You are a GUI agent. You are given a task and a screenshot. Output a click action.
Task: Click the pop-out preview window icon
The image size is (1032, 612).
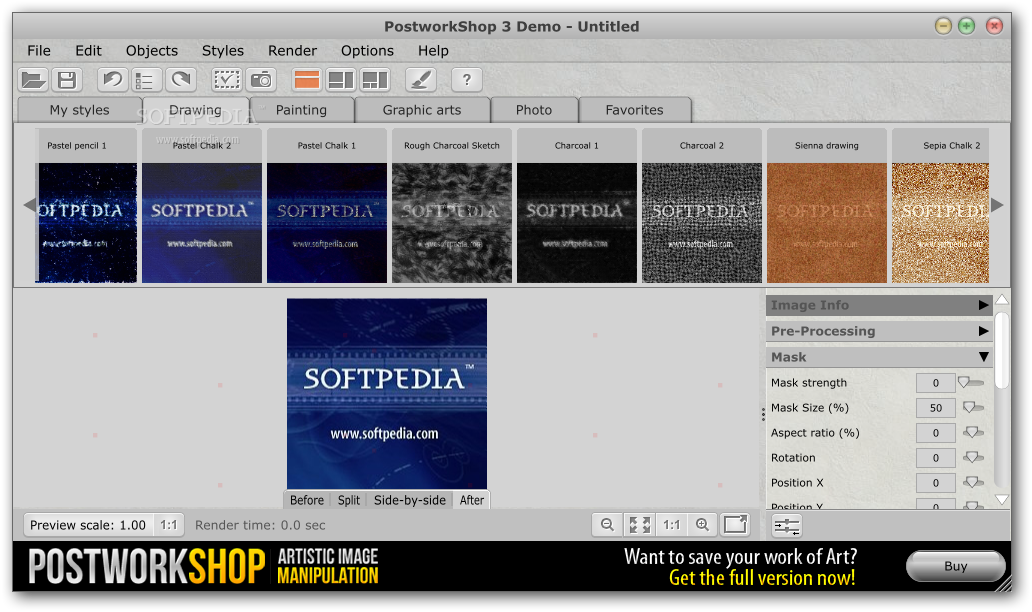click(735, 524)
